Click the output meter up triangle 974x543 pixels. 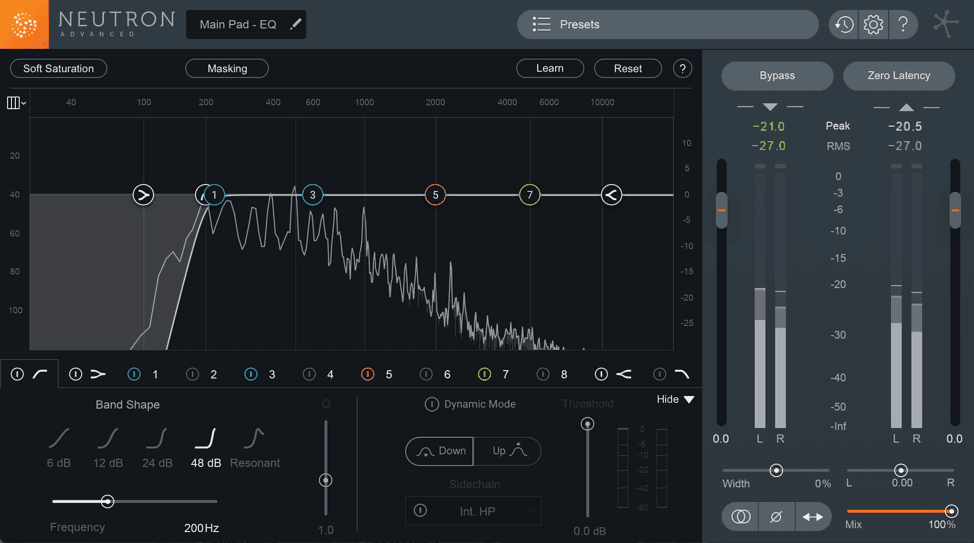point(906,107)
